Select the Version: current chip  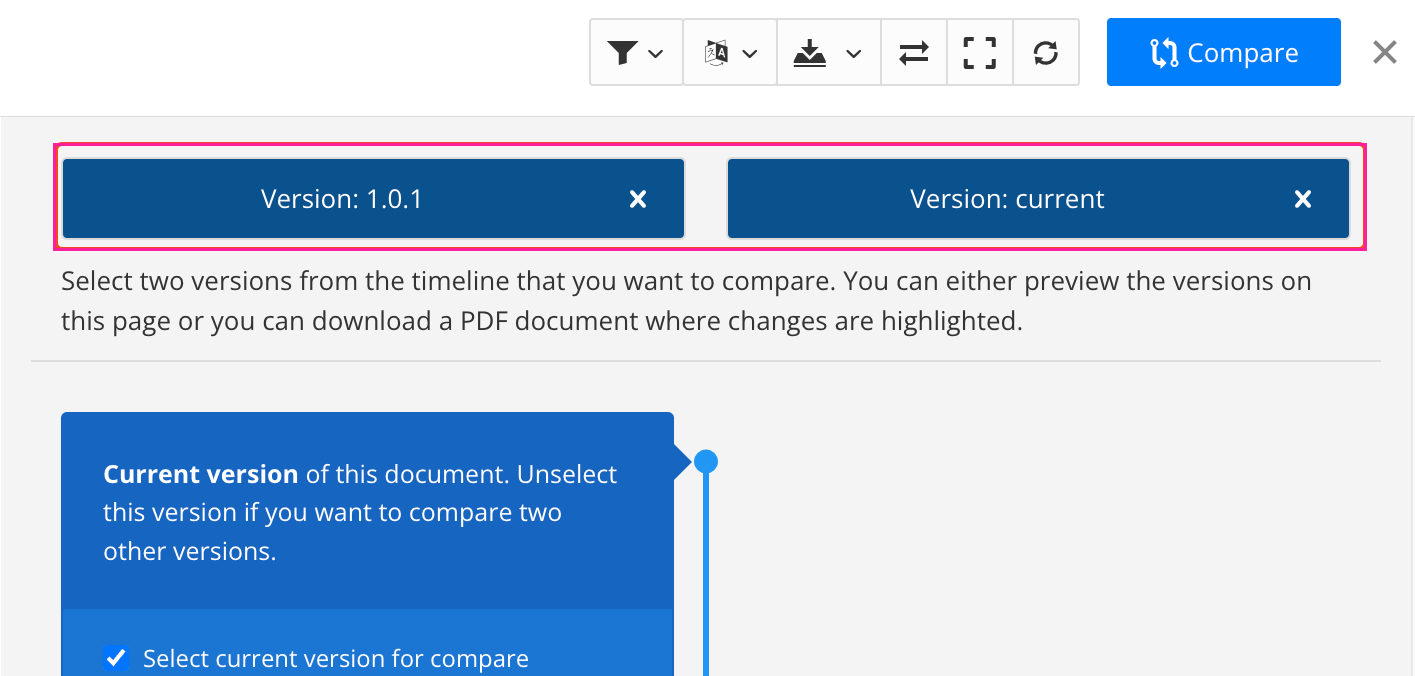pyautogui.click(x=1007, y=199)
